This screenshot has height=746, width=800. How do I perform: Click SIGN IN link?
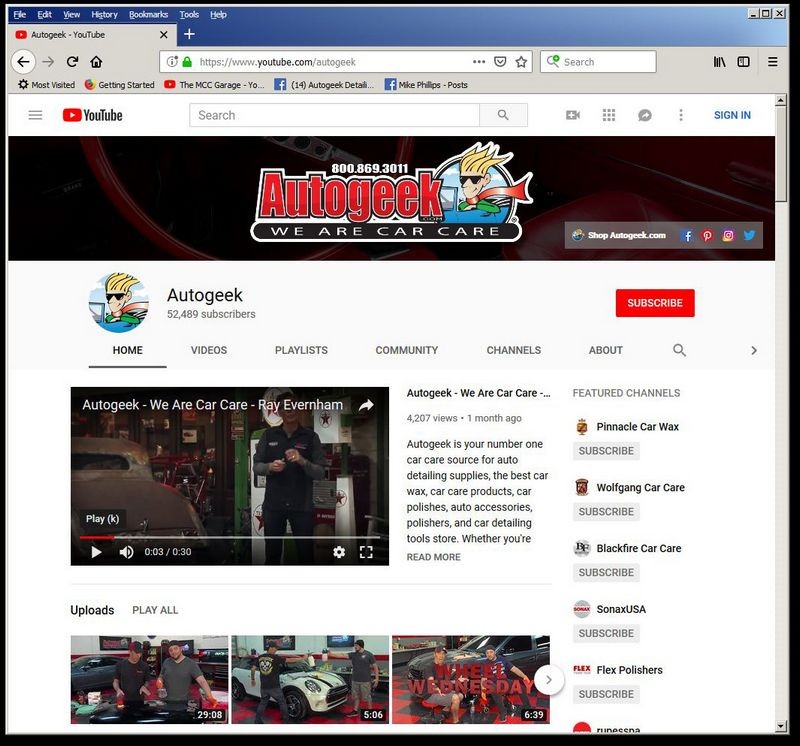coord(732,115)
